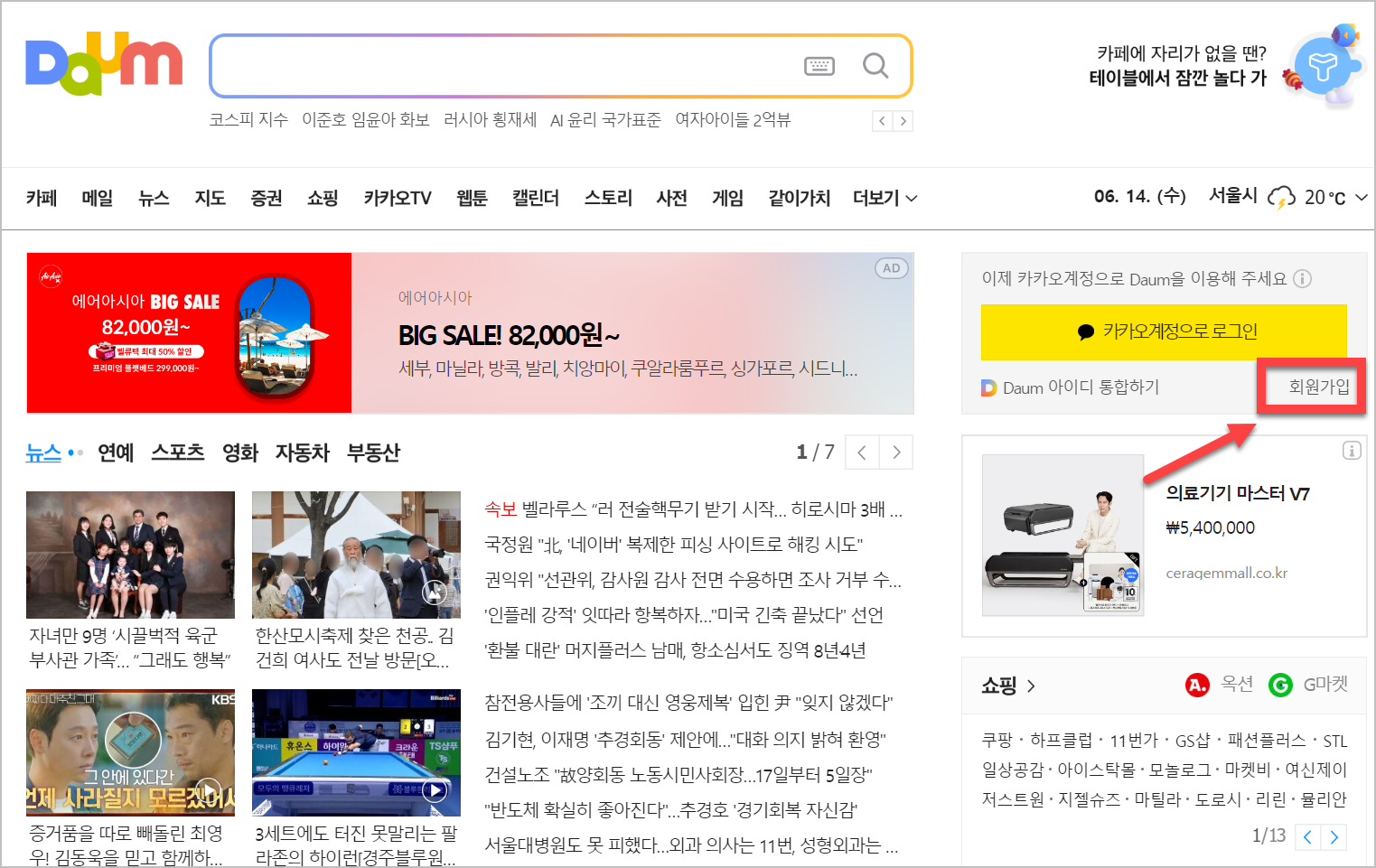Viewport: 1376px width, 868px height.
Task: Click the 회원가입 link
Action: coord(1319,387)
